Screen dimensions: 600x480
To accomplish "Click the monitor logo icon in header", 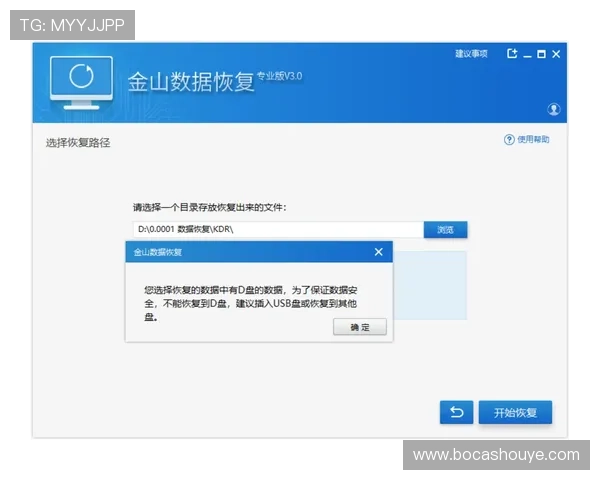I will pyautogui.click(x=82, y=83).
